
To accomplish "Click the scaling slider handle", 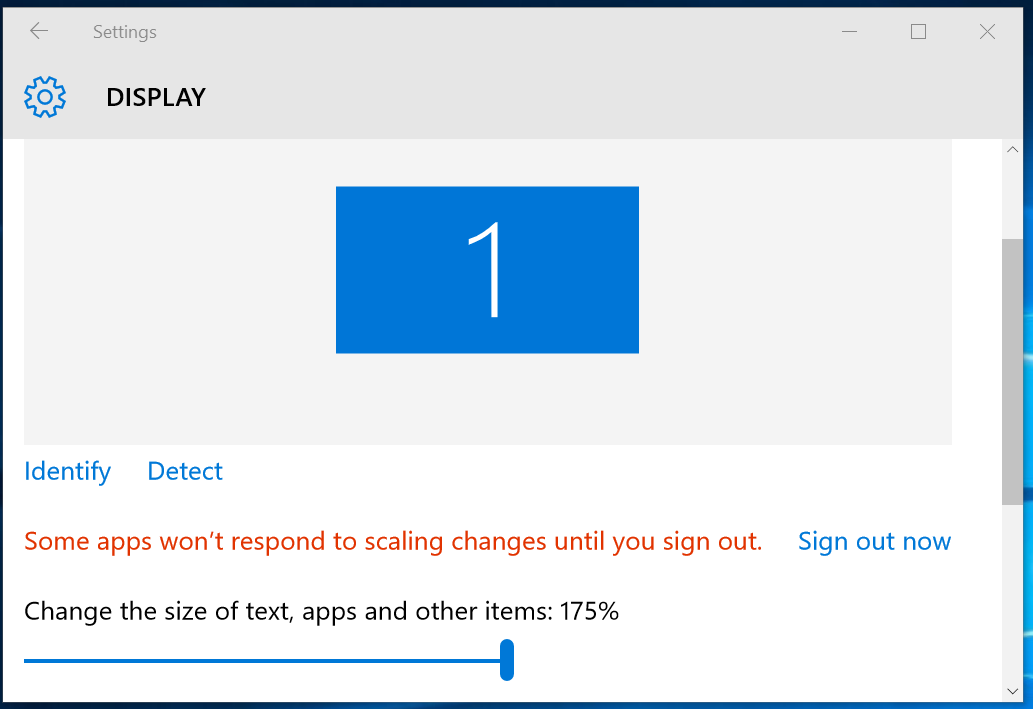I will pyautogui.click(x=507, y=661).
